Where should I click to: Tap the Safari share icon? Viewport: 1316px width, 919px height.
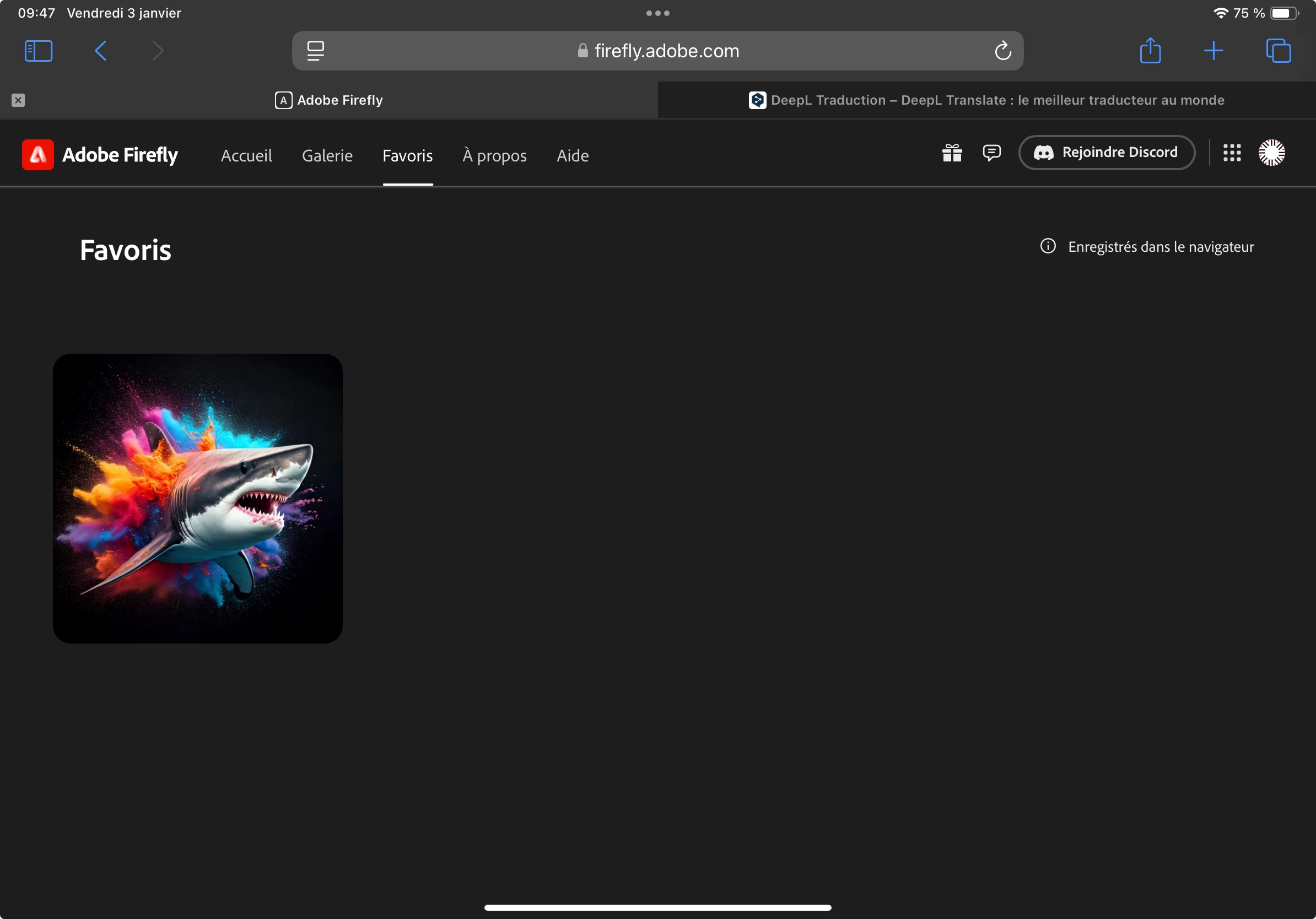1150,51
